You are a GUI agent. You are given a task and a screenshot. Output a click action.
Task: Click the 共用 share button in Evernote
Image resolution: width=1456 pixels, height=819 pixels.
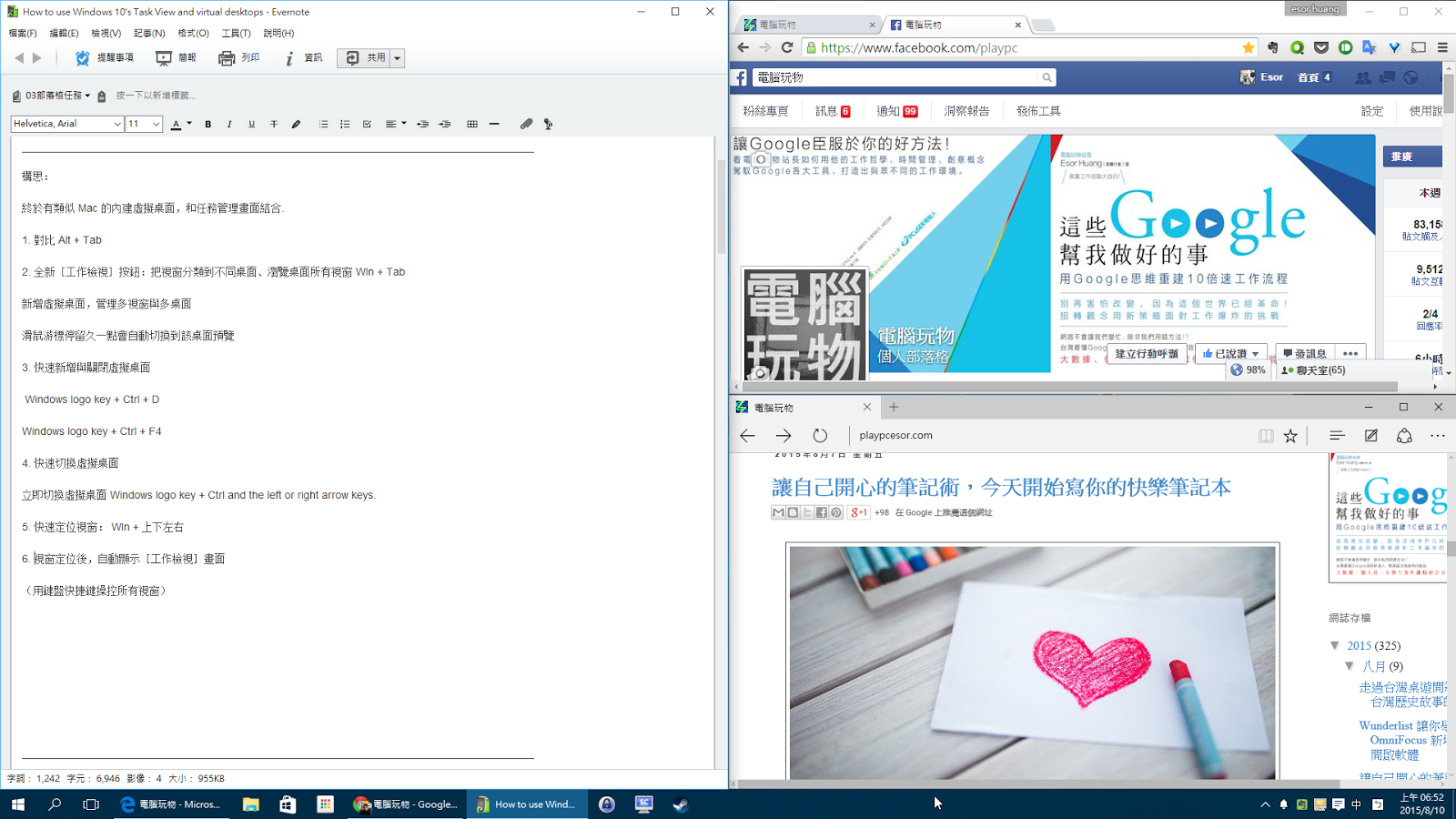[x=364, y=58]
